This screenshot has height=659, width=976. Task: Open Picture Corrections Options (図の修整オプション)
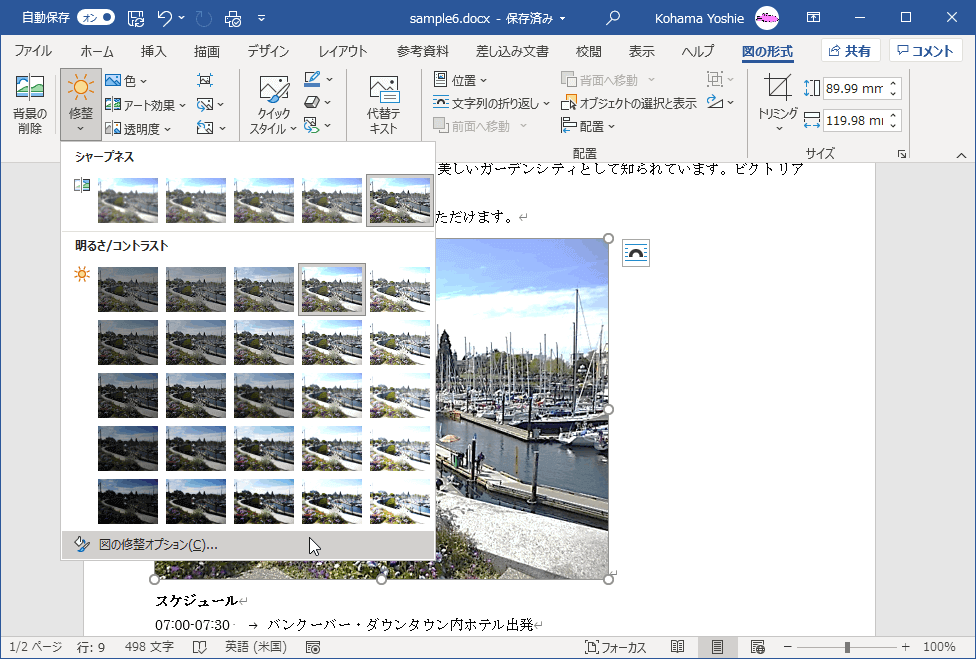[x=248, y=545]
